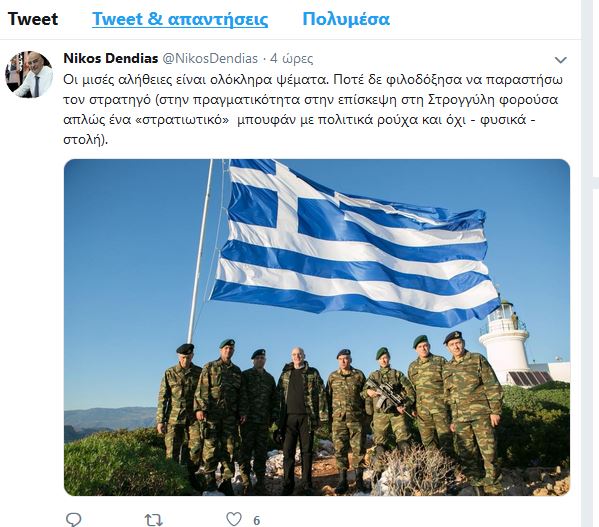Select the Πολυμέσα tab
This screenshot has height=527, width=599.
point(346,19)
